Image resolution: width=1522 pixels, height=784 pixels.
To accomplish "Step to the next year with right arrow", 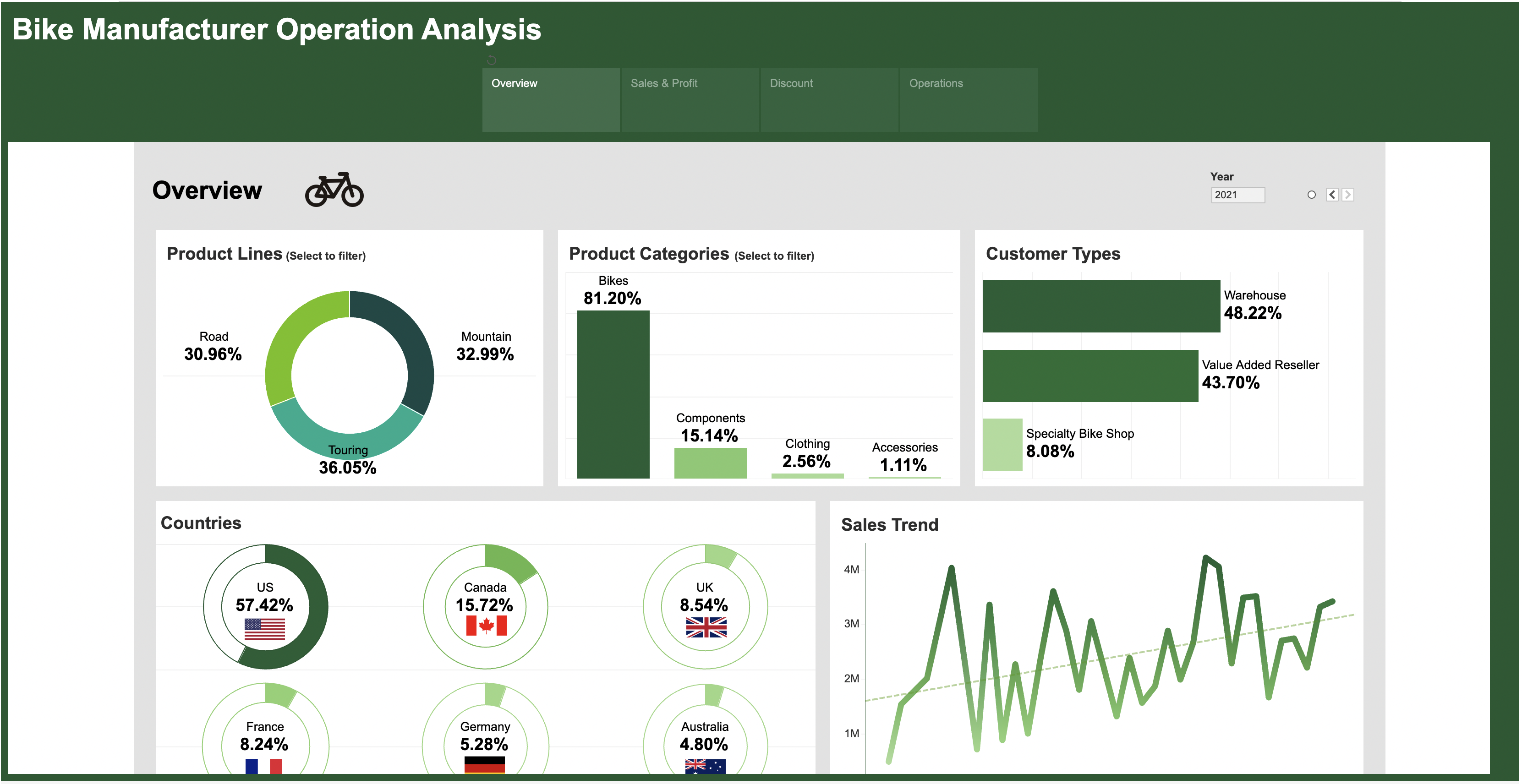I will point(1348,195).
